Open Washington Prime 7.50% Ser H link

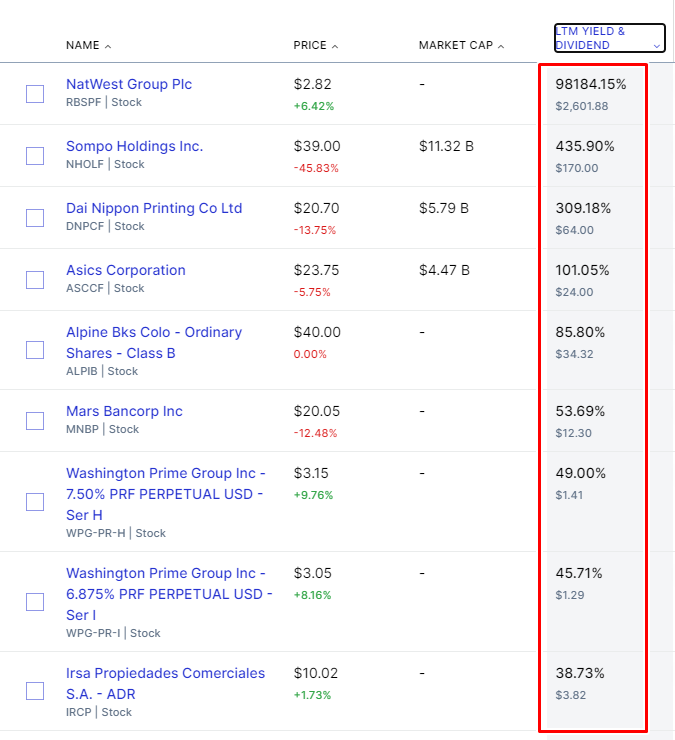point(166,494)
